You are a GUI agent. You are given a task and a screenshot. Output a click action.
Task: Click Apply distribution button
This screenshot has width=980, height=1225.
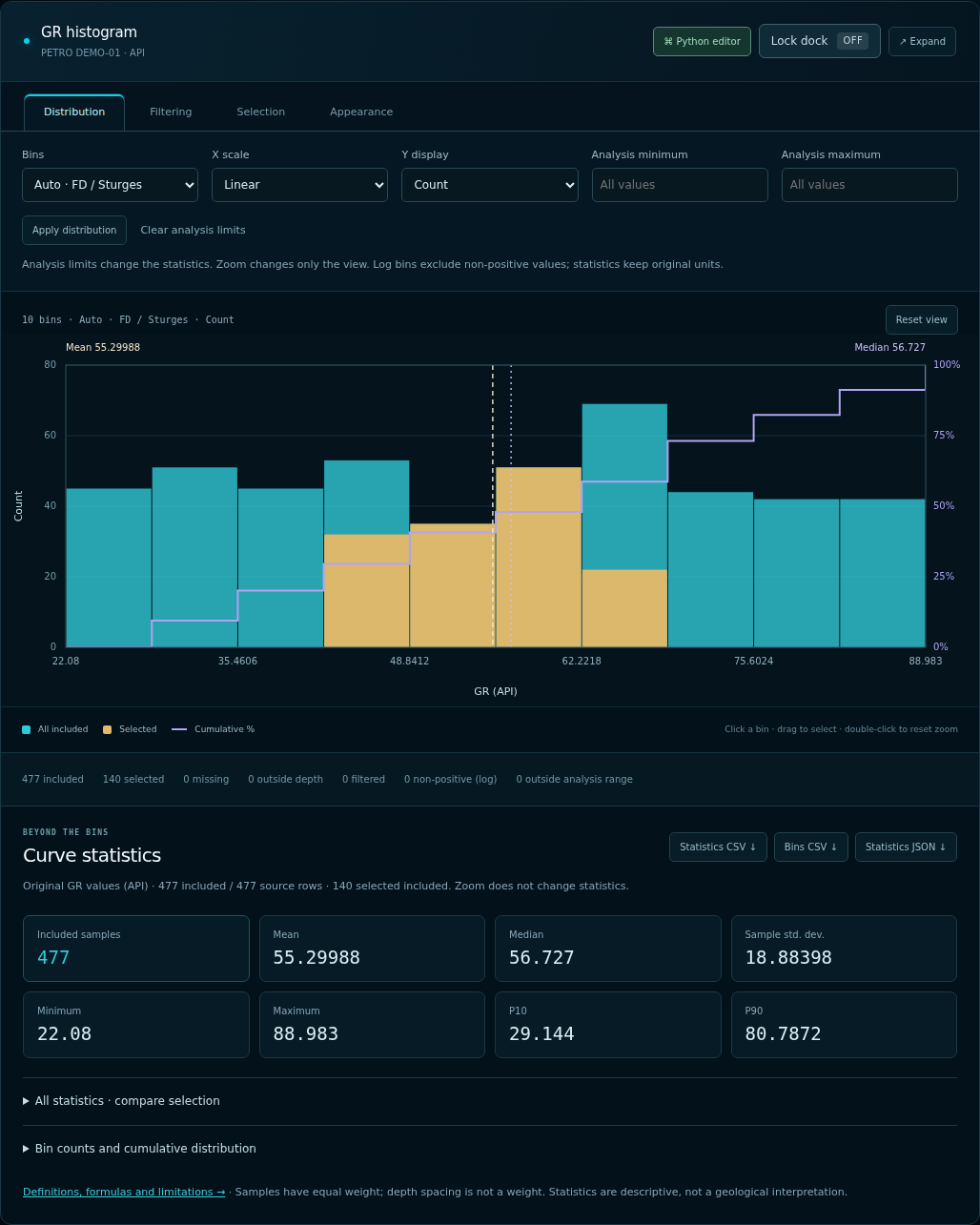pyautogui.click(x=74, y=230)
